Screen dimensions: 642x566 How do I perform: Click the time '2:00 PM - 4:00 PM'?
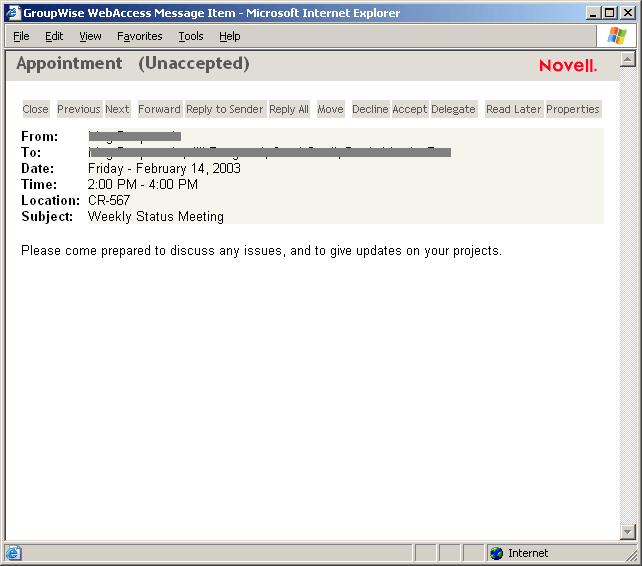[x=143, y=184]
